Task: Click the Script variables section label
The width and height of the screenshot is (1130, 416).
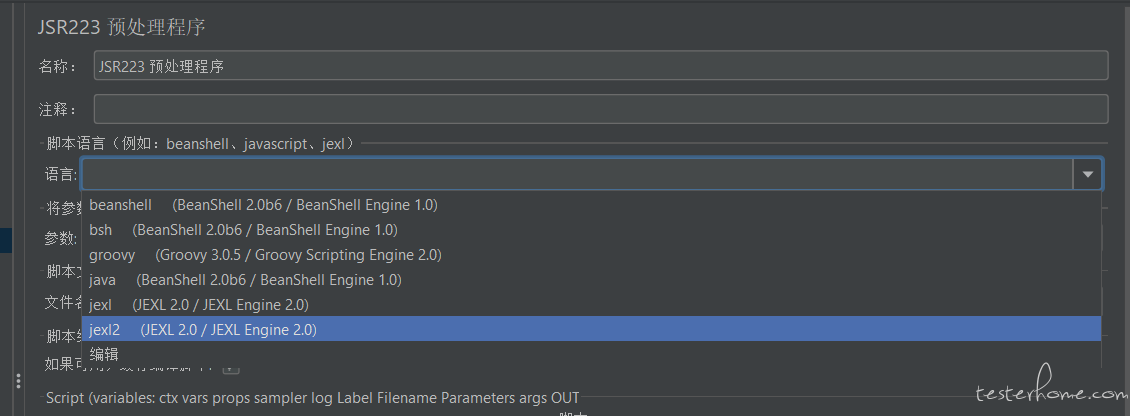Action: 313,397
